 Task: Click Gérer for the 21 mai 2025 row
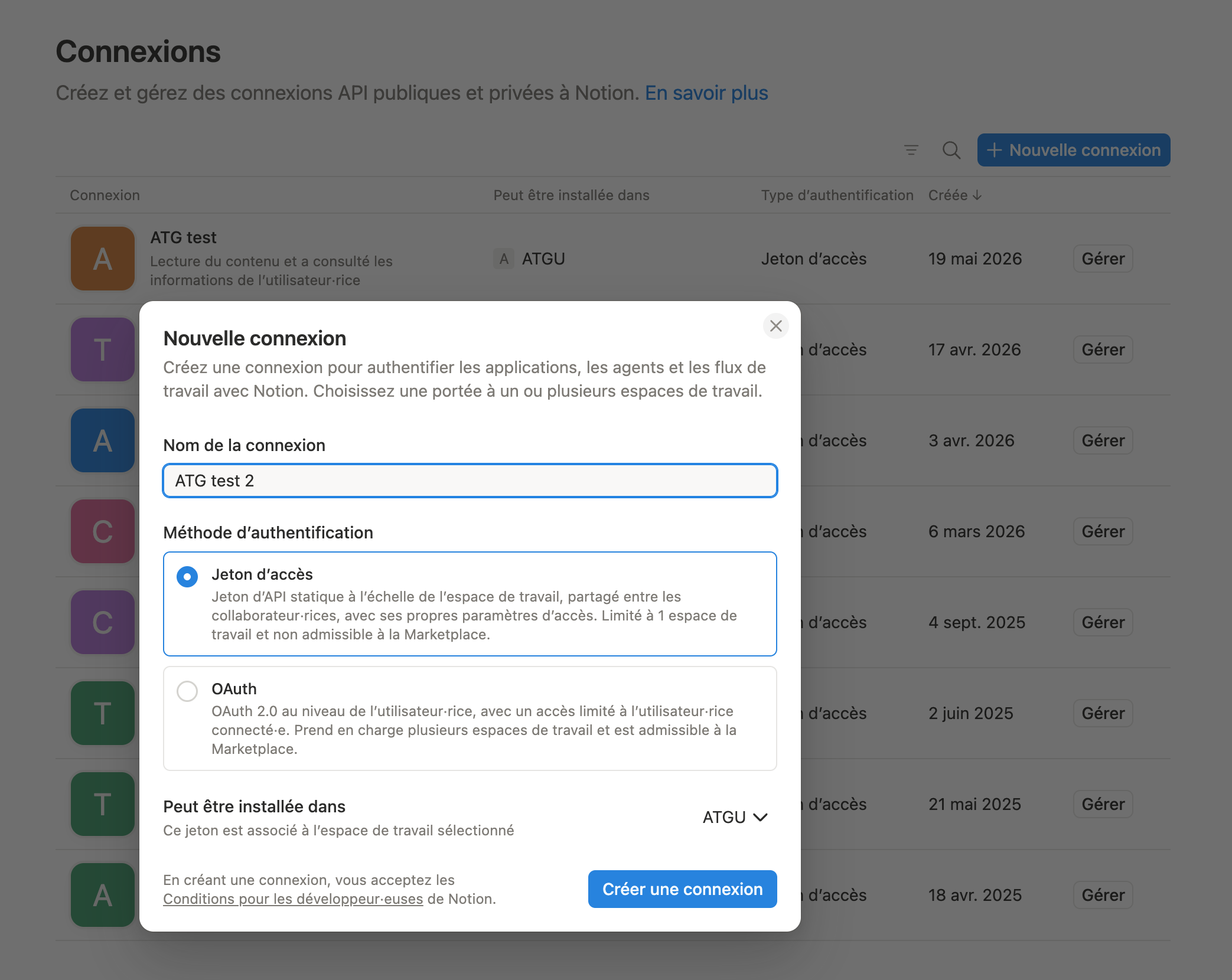tap(1103, 804)
